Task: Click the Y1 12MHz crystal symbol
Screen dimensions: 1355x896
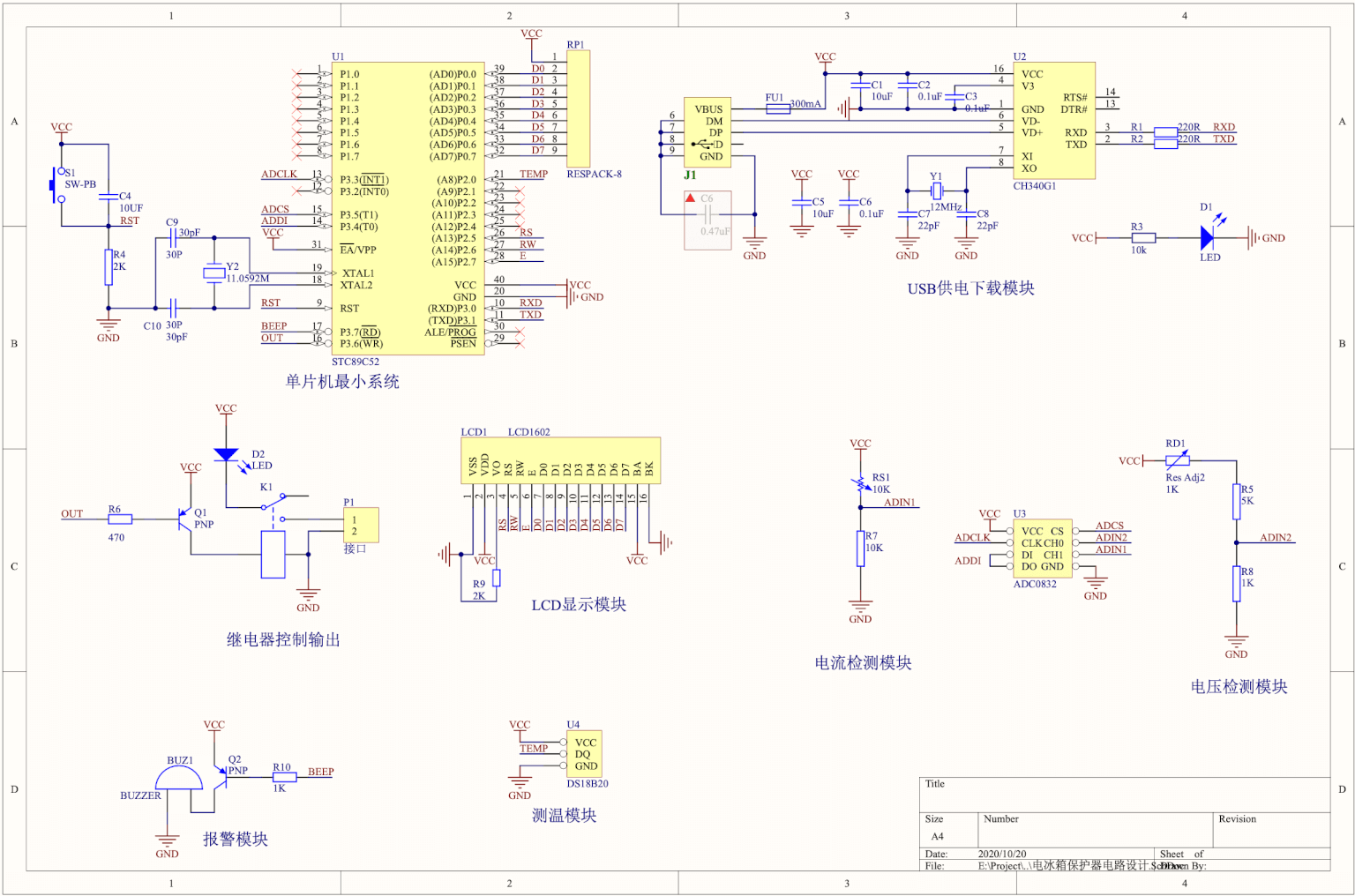Action: pos(936,190)
